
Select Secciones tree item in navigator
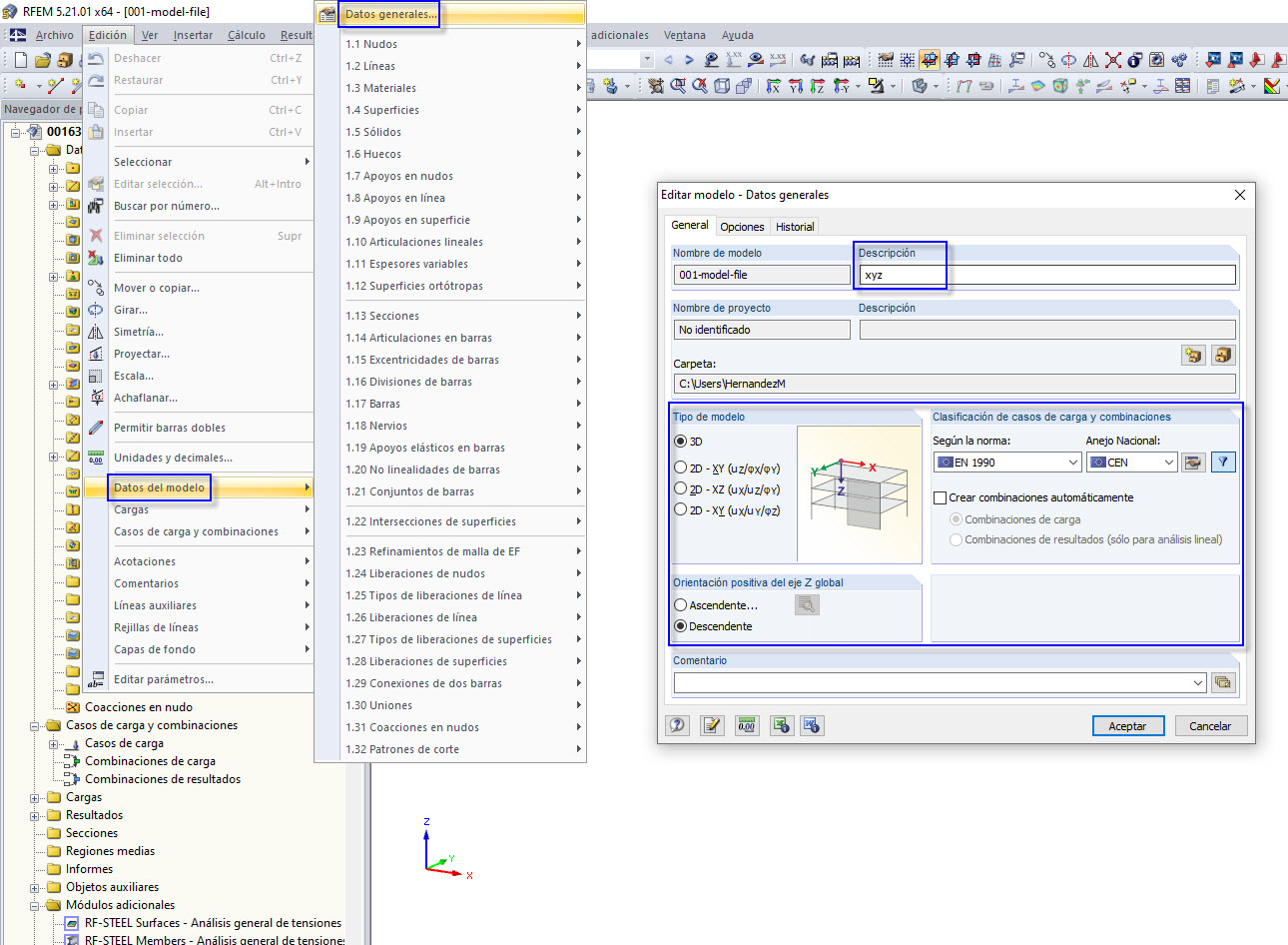[x=91, y=833]
